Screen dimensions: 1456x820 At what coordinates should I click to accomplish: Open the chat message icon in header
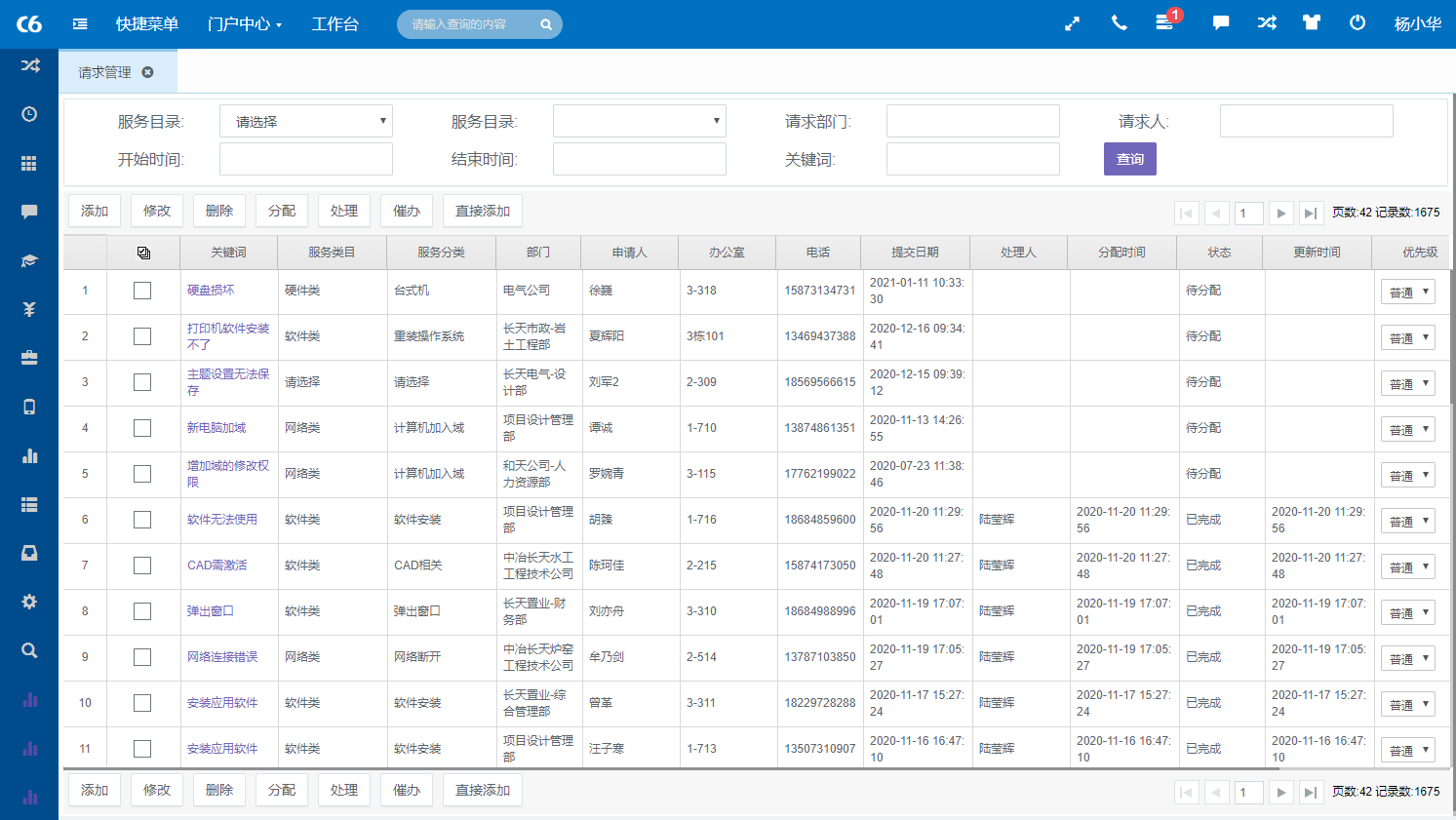[x=1220, y=23]
